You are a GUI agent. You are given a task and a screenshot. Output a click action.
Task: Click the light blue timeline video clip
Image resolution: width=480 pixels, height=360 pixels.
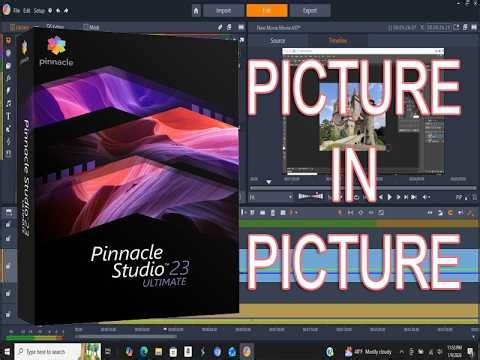point(359,265)
